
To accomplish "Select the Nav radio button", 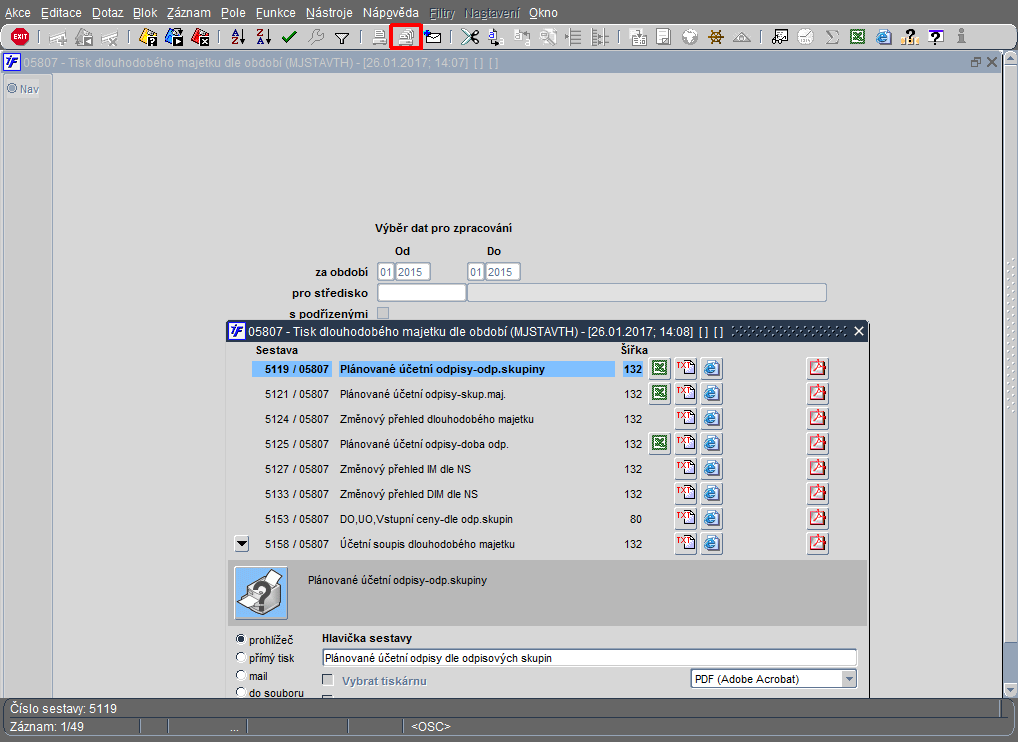I will click(x=12, y=88).
